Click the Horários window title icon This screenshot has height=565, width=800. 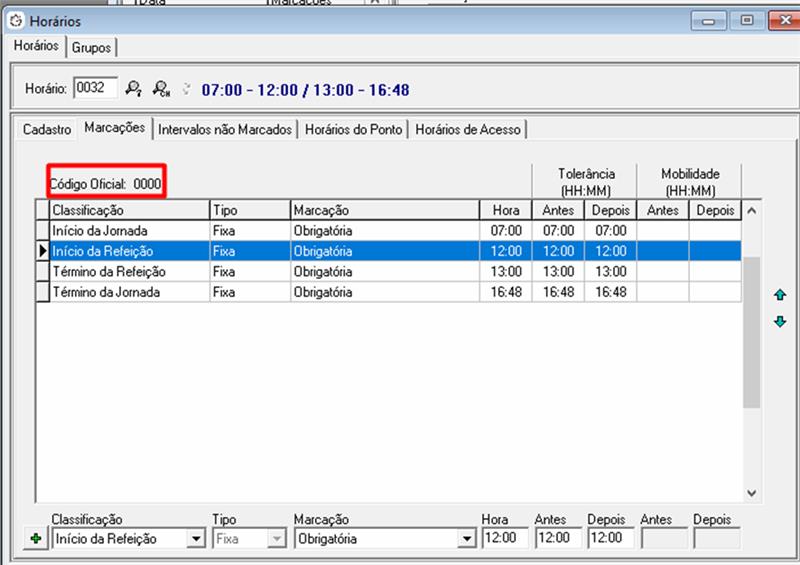[x=15, y=21]
